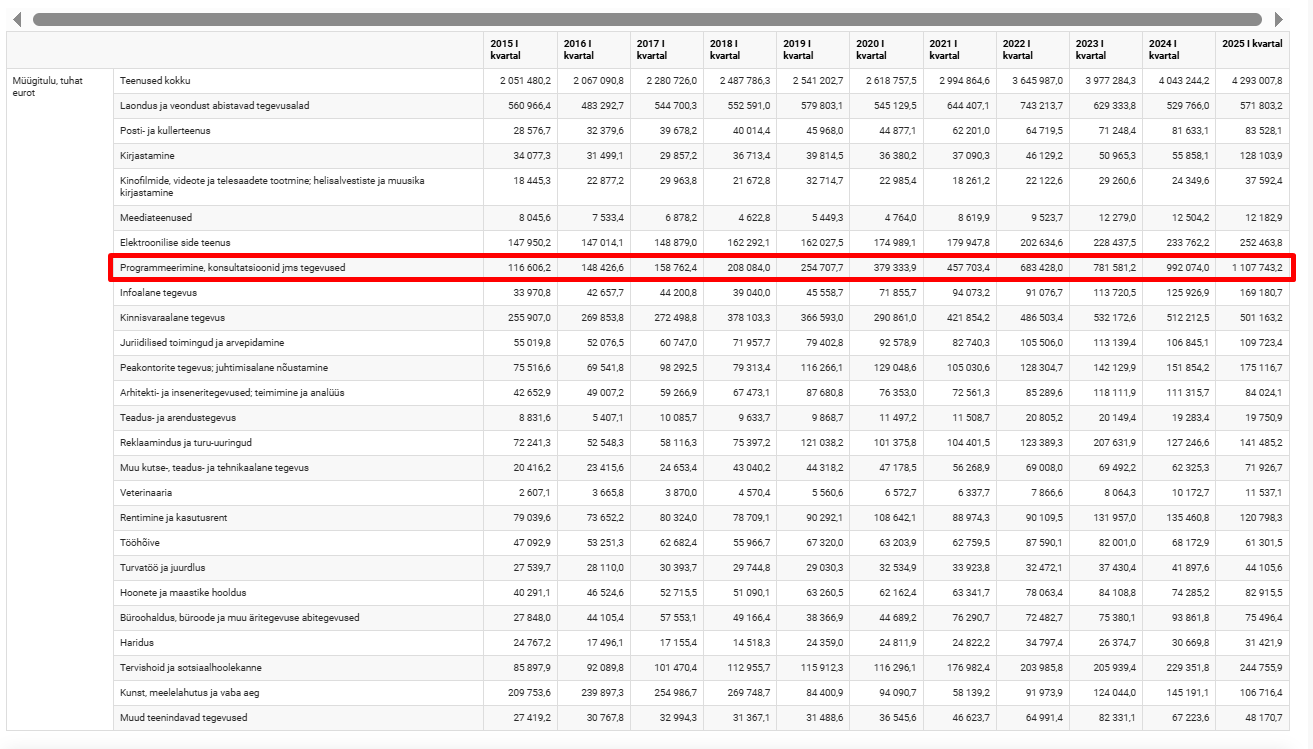The height and width of the screenshot is (749, 1313).
Task: Click the cell value 255 907,0
Action: tap(530, 318)
